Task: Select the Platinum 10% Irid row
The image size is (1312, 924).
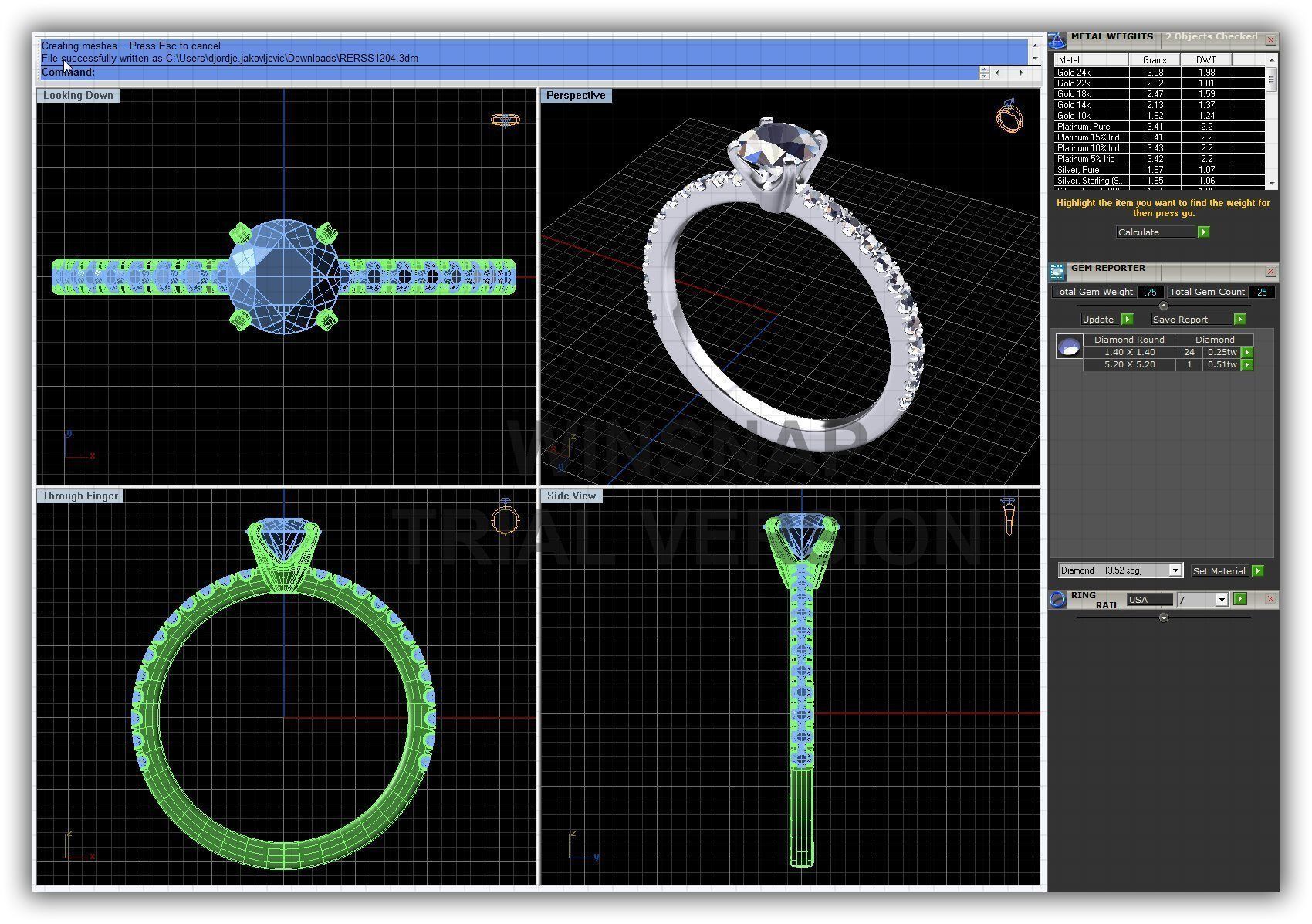Action: point(1160,148)
